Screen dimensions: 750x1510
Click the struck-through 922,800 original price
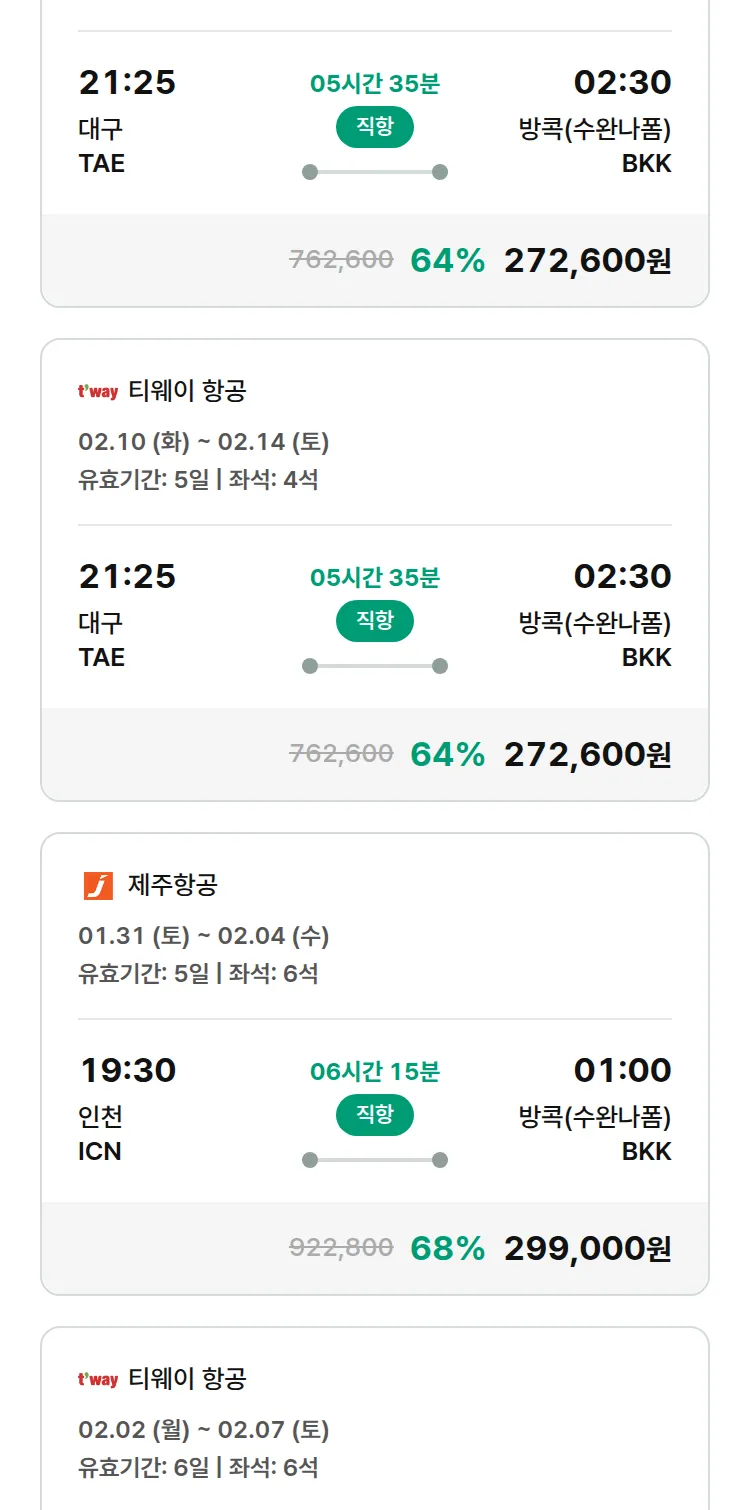[341, 1247]
